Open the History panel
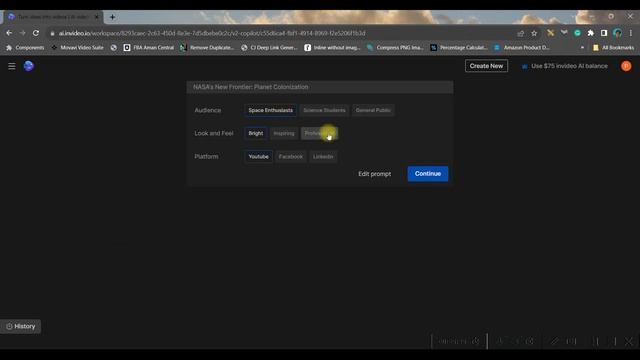The image size is (640, 360). (x=20, y=327)
